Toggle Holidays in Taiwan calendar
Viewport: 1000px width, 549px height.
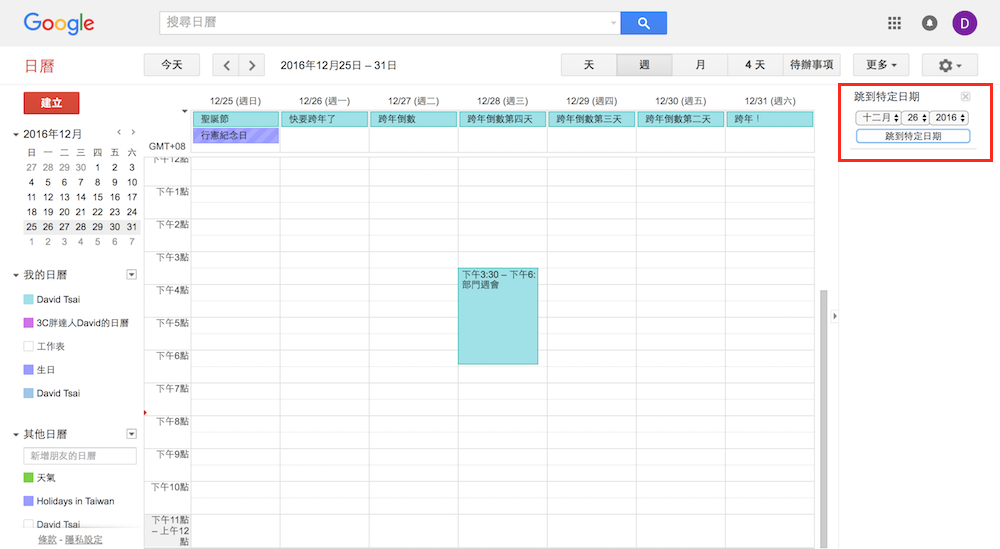[29, 501]
